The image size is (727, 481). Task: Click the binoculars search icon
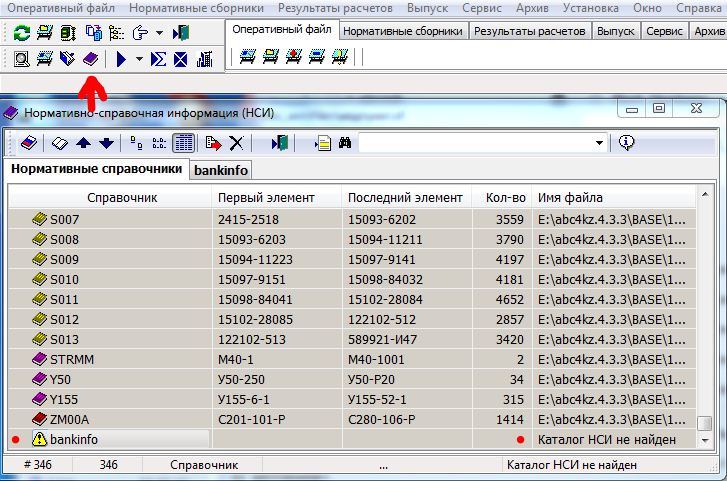pyautogui.click(x=344, y=143)
